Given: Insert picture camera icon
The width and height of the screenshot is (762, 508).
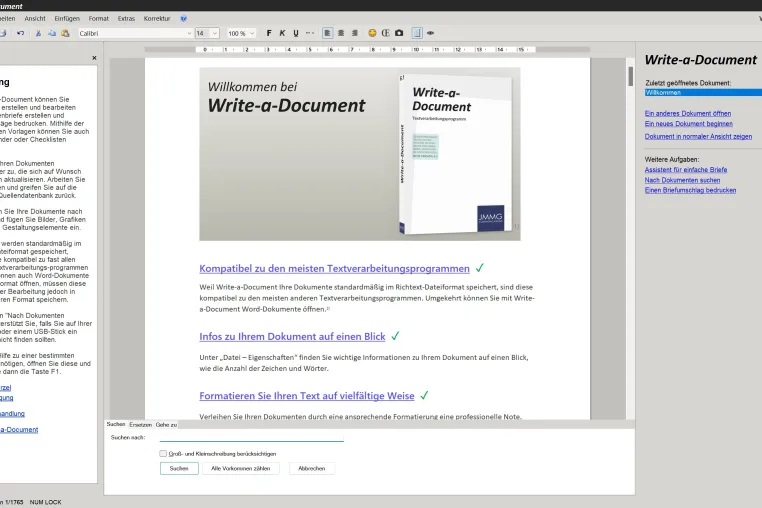Looking at the screenshot, I should pos(399,33).
